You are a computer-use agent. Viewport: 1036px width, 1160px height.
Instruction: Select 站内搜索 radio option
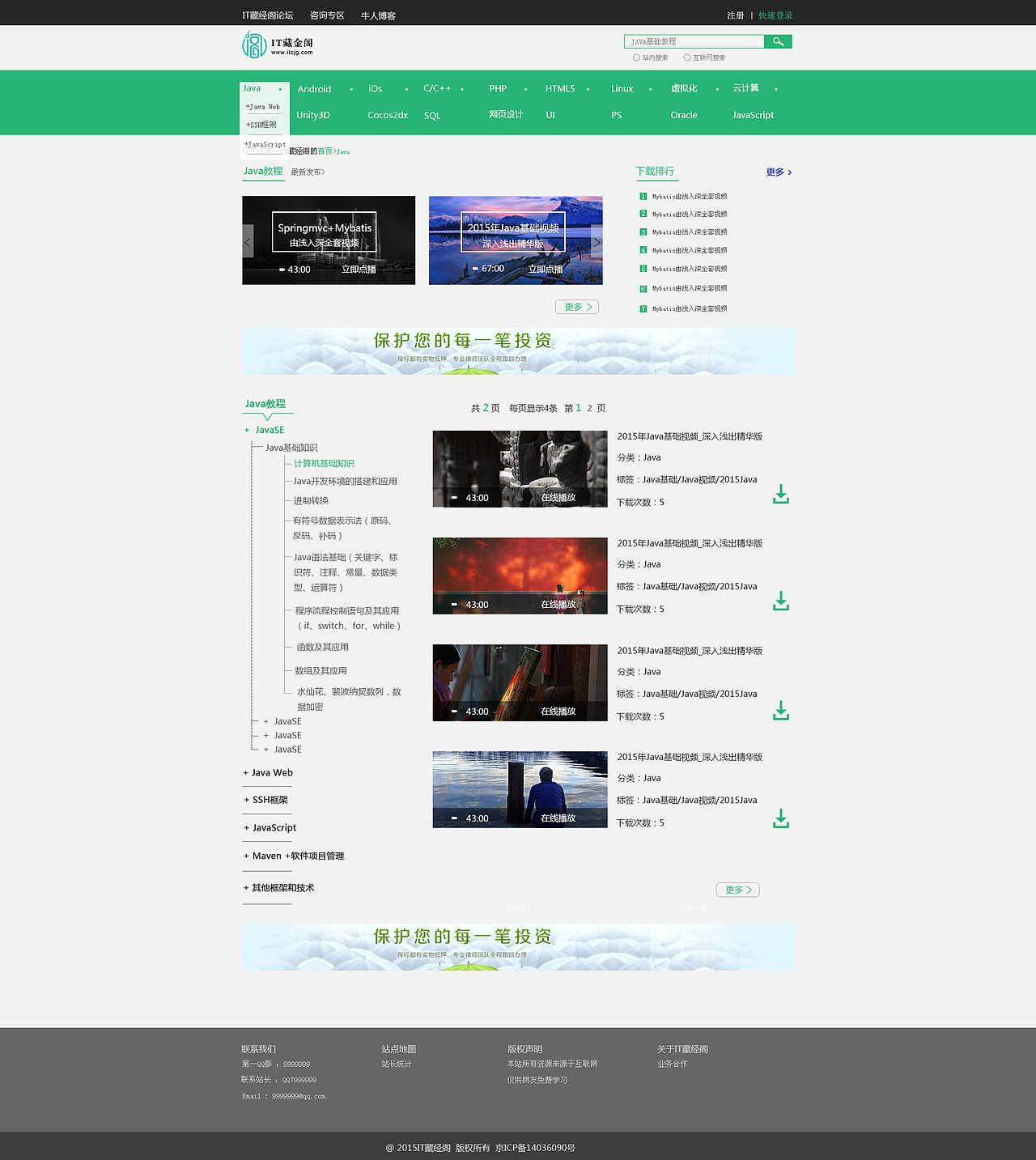[636, 57]
